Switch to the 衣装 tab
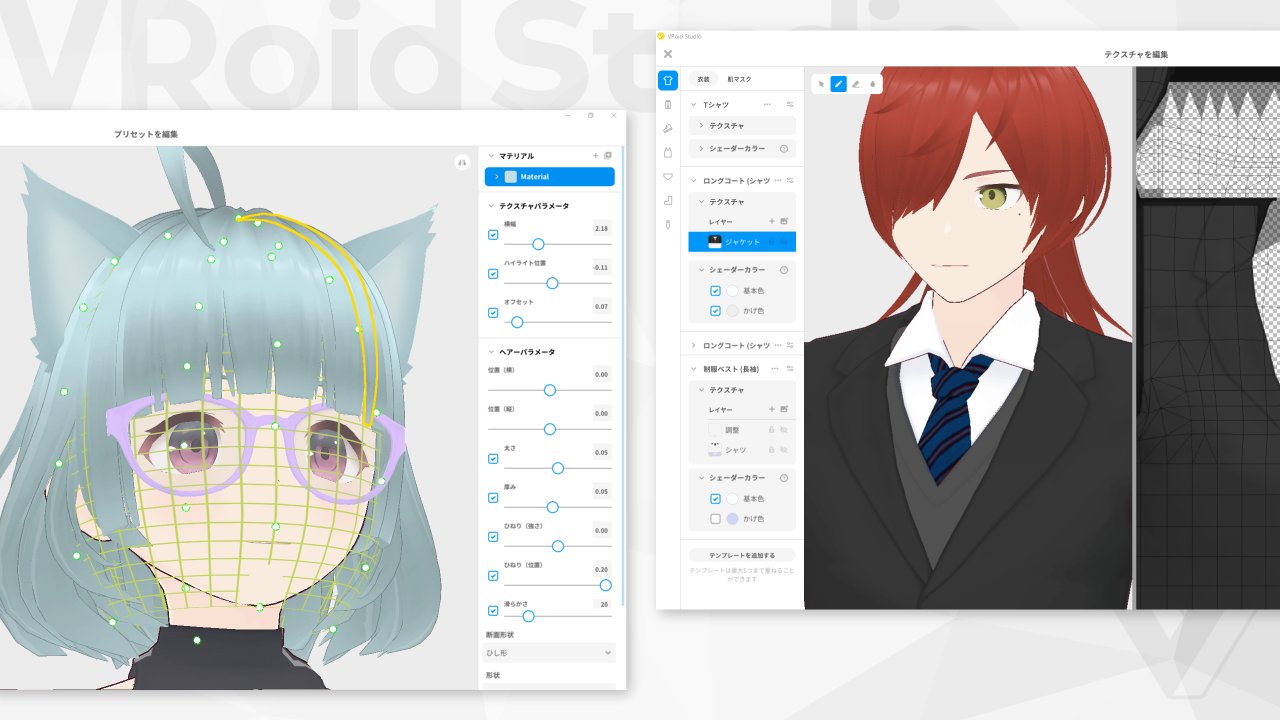Screen dimensions: 1280x720 (x=704, y=79)
